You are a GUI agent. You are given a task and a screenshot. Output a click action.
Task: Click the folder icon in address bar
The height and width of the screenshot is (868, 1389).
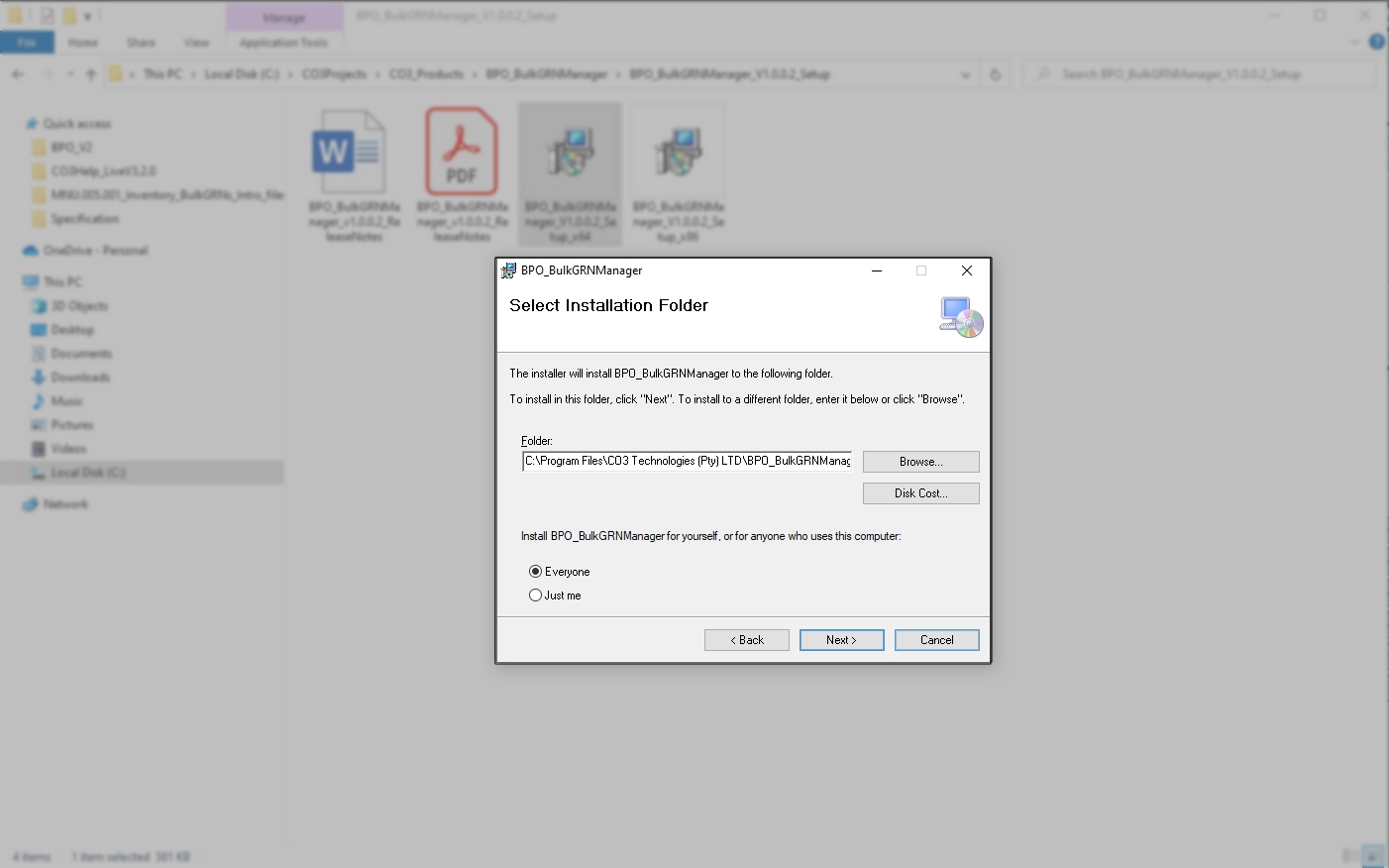(x=116, y=74)
